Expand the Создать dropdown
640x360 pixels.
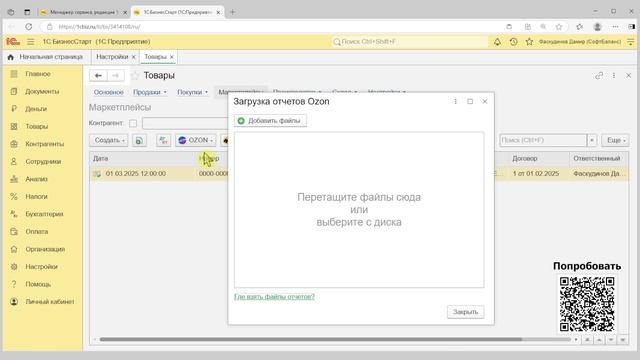(109, 140)
